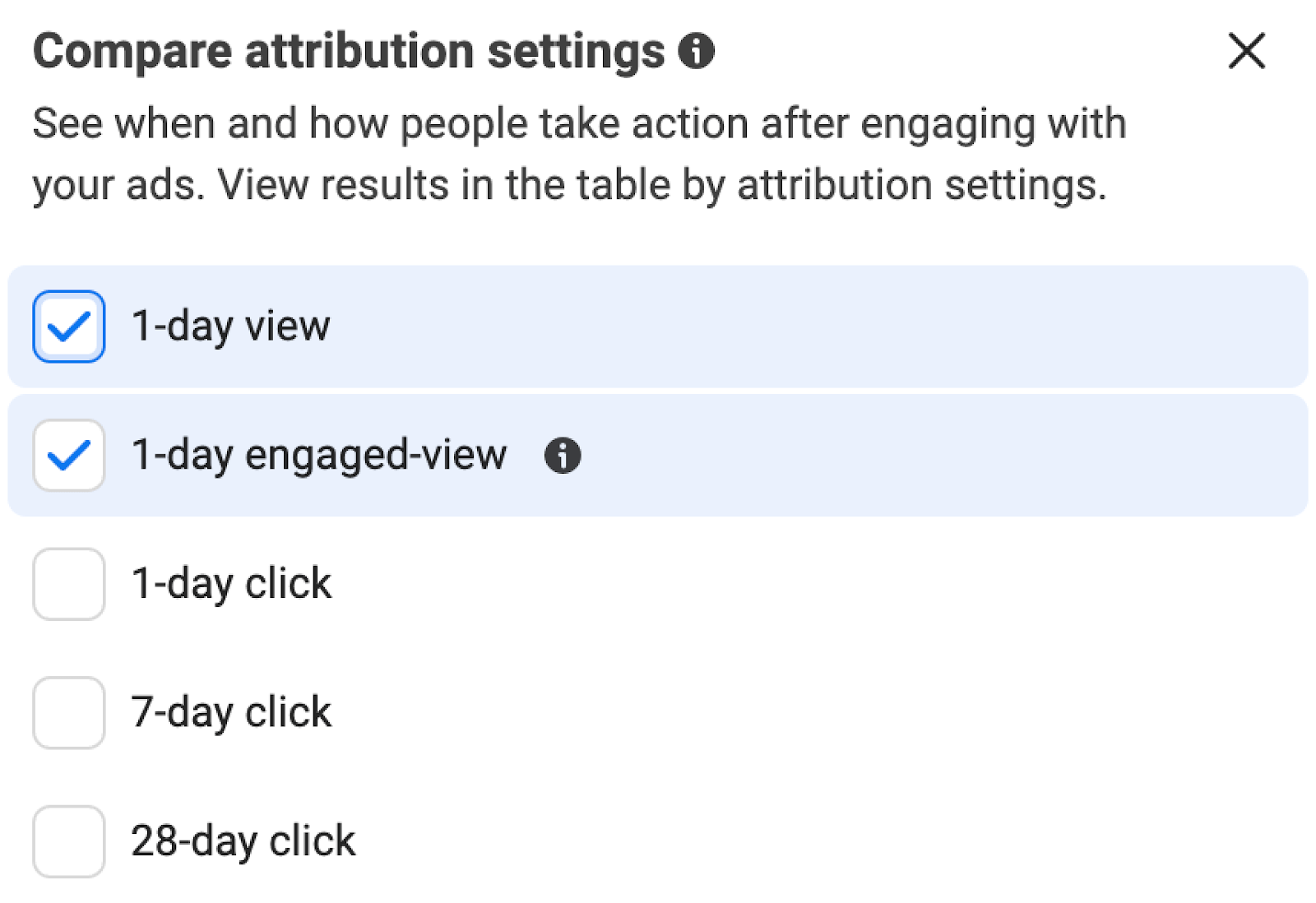Click the info icon beside the dialog title

(x=696, y=51)
